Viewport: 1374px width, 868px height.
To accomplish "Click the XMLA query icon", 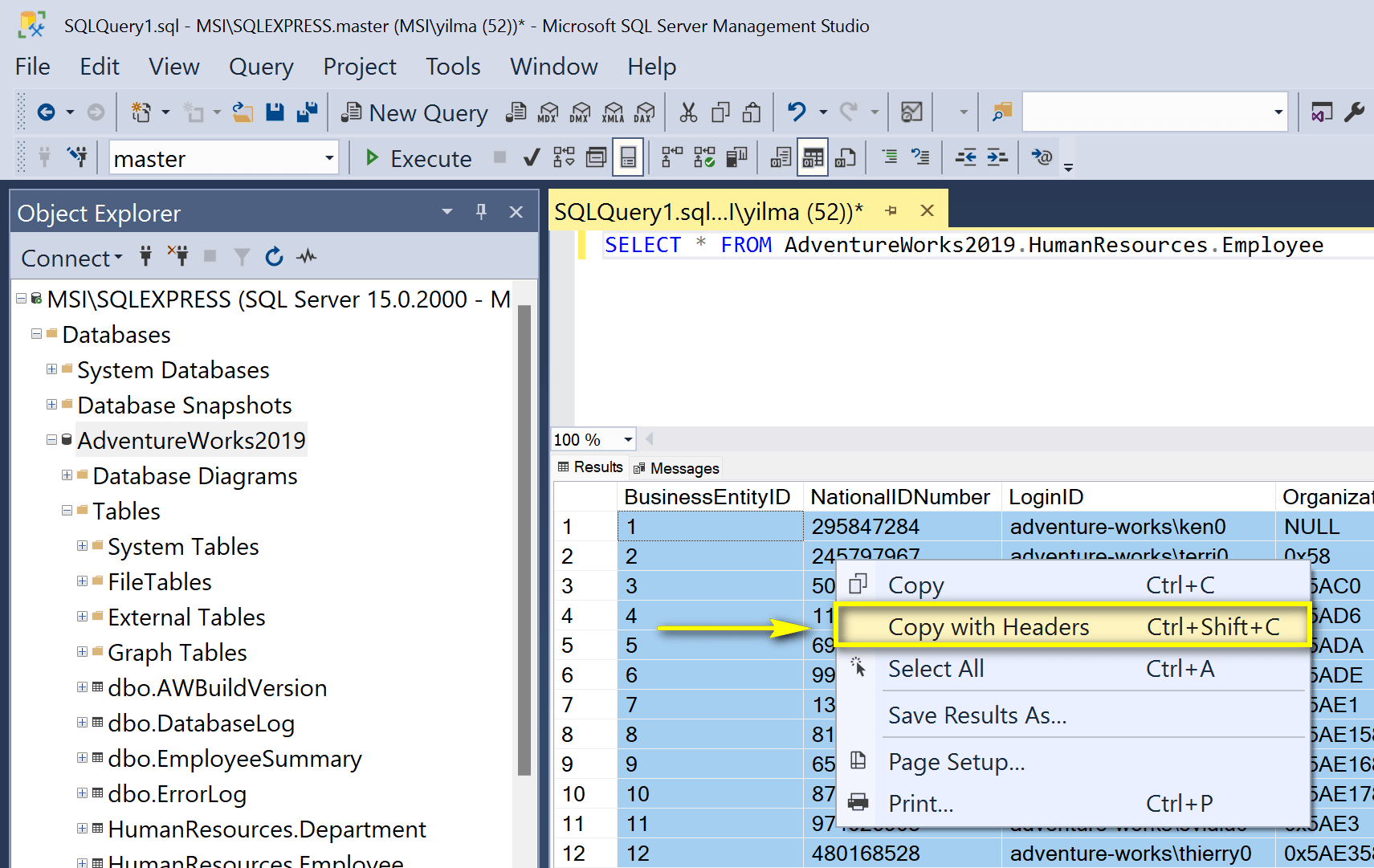I will tap(613, 112).
